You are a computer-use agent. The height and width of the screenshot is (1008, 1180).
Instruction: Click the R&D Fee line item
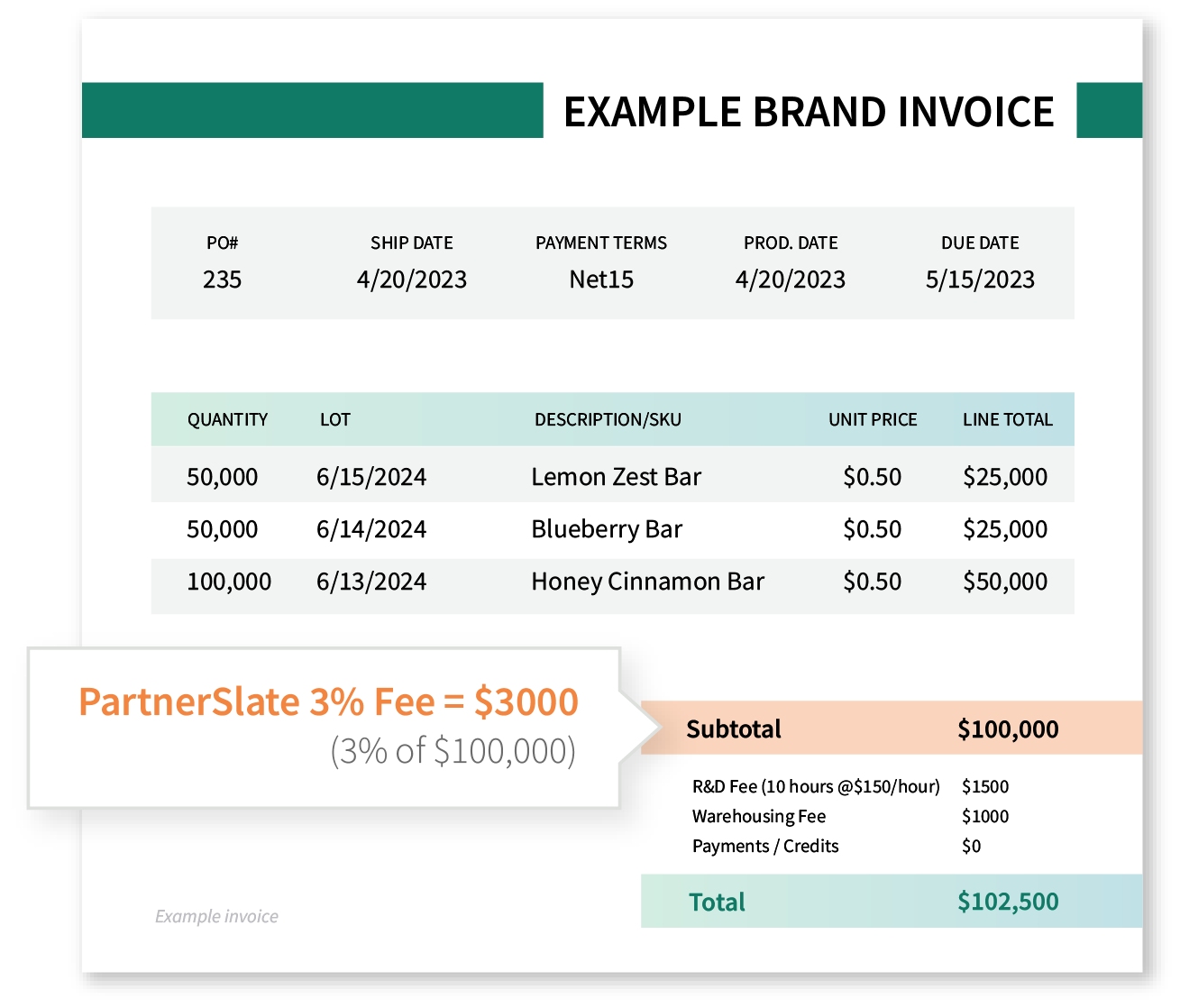(815, 786)
